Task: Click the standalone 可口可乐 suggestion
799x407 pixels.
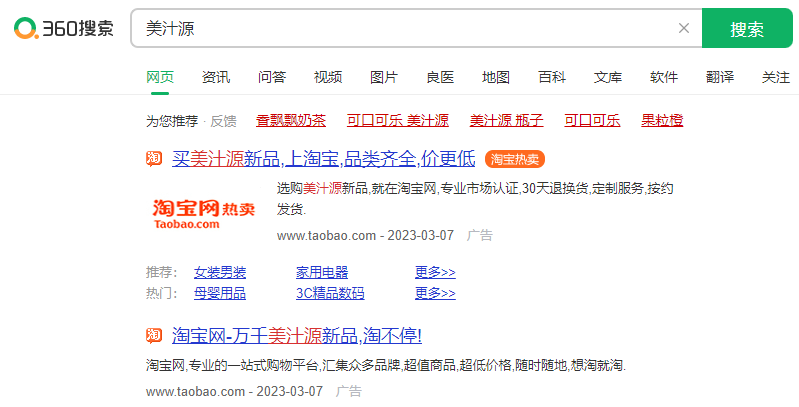Action: tap(592, 121)
